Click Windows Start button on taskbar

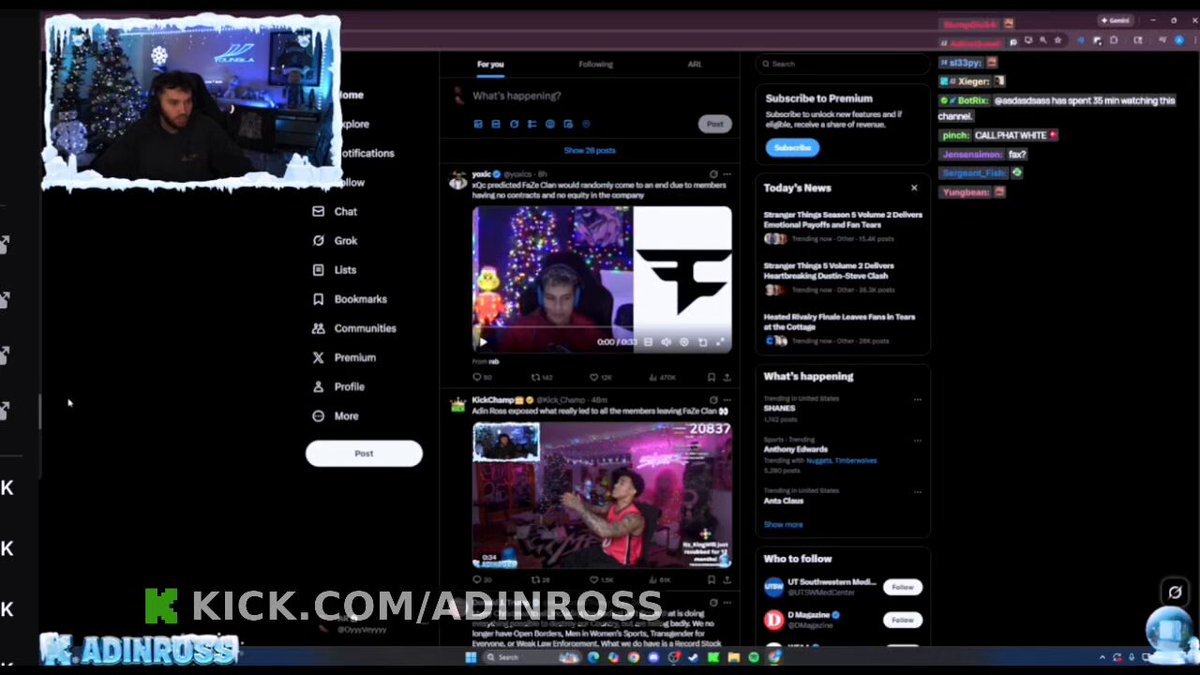471,657
